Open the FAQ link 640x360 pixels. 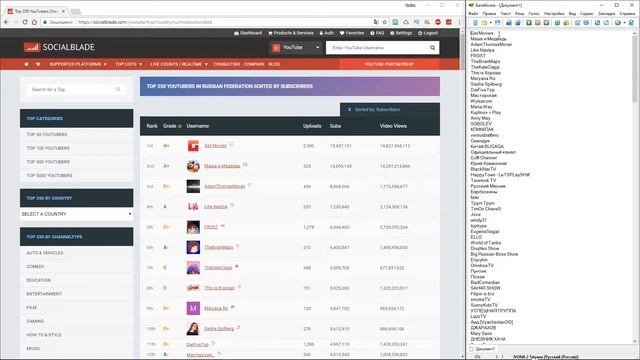[x=377, y=33]
